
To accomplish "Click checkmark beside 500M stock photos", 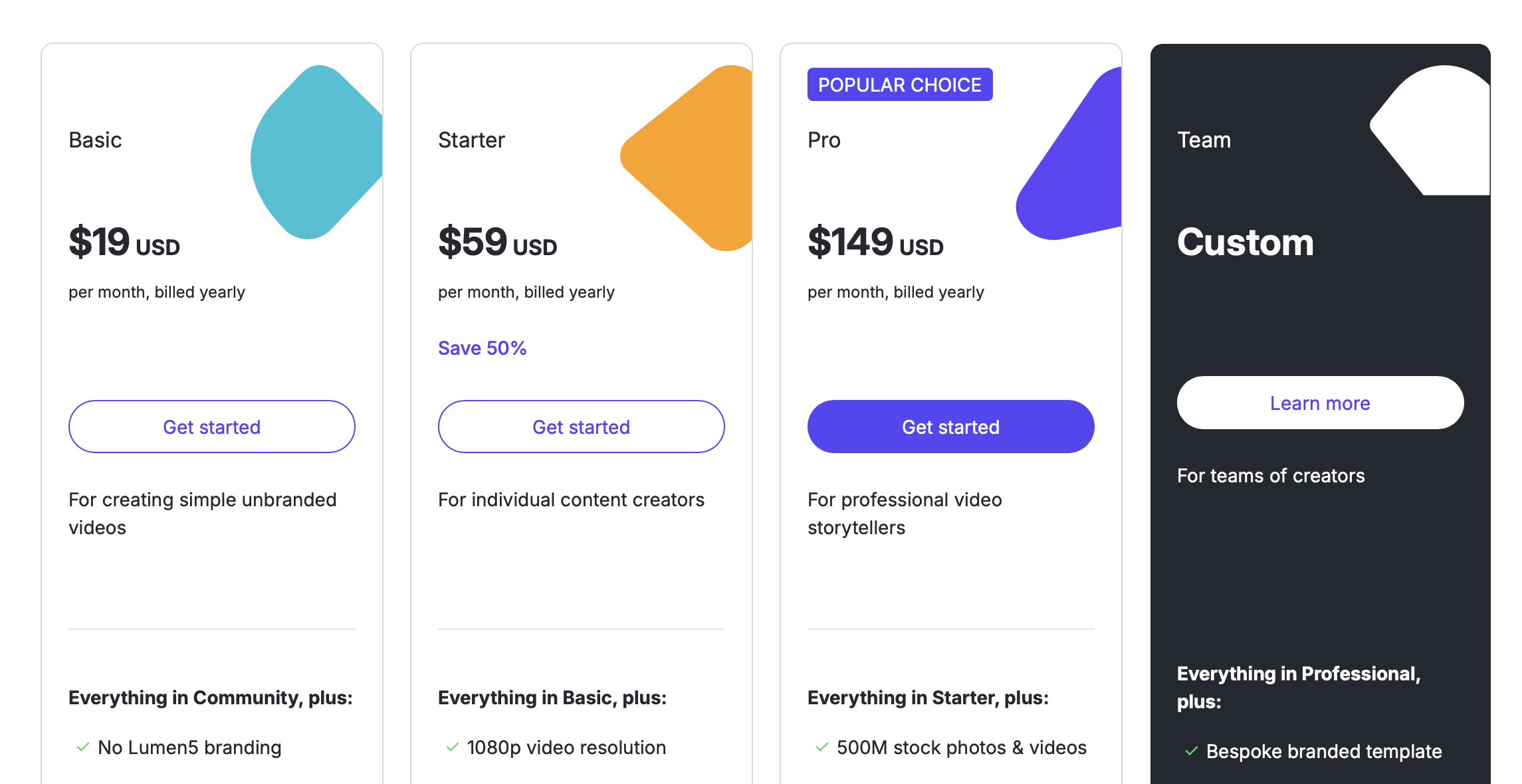I will pos(822,747).
